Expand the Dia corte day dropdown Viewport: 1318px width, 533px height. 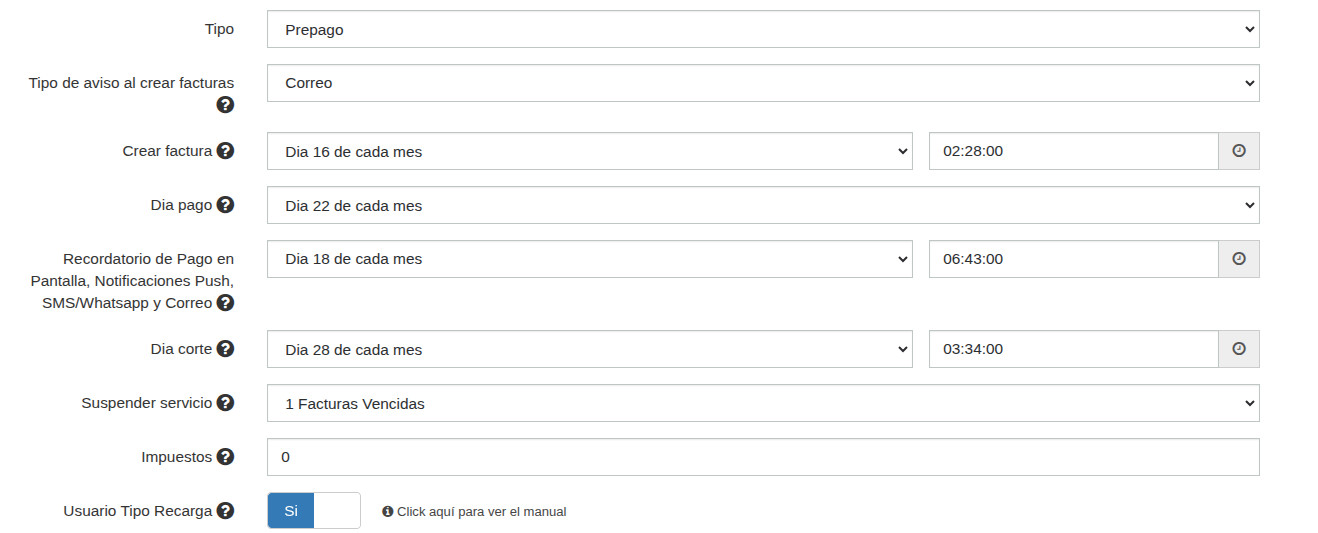(x=589, y=349)
